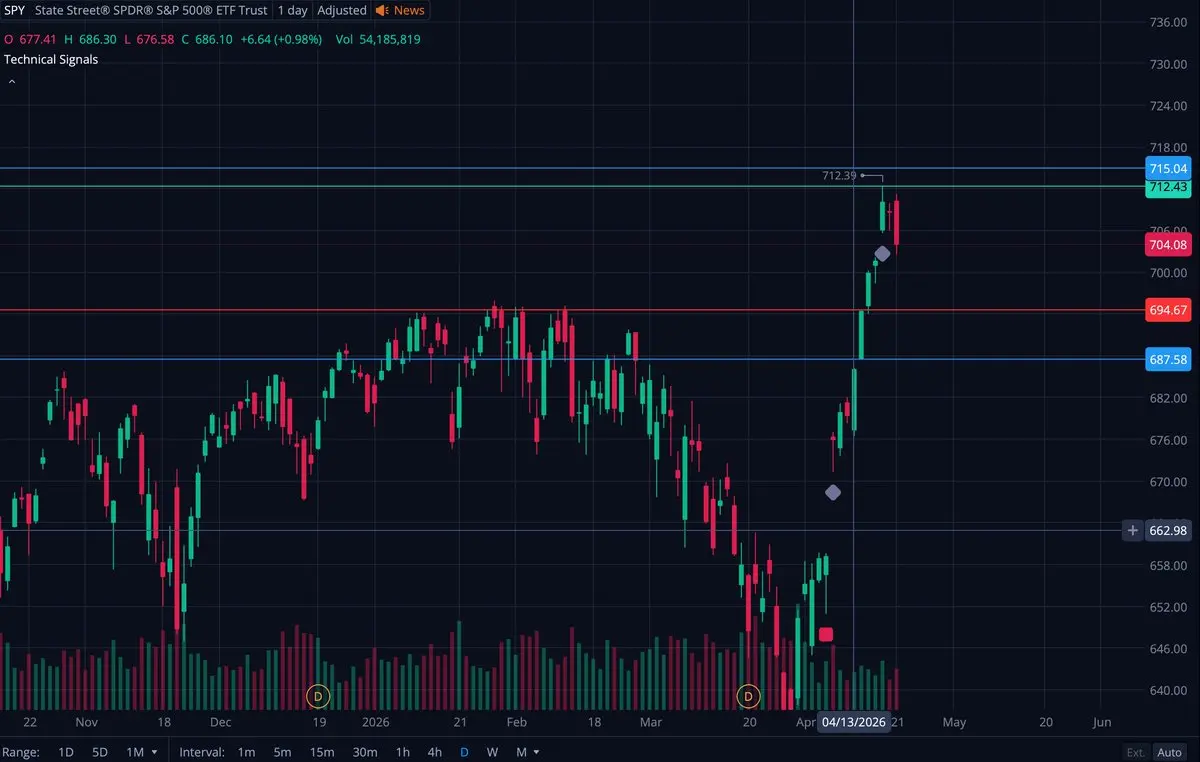This screenshot has height=762, width=1200.
Task: Click the 2026 time axis label
Action: (x=376, y=722)
